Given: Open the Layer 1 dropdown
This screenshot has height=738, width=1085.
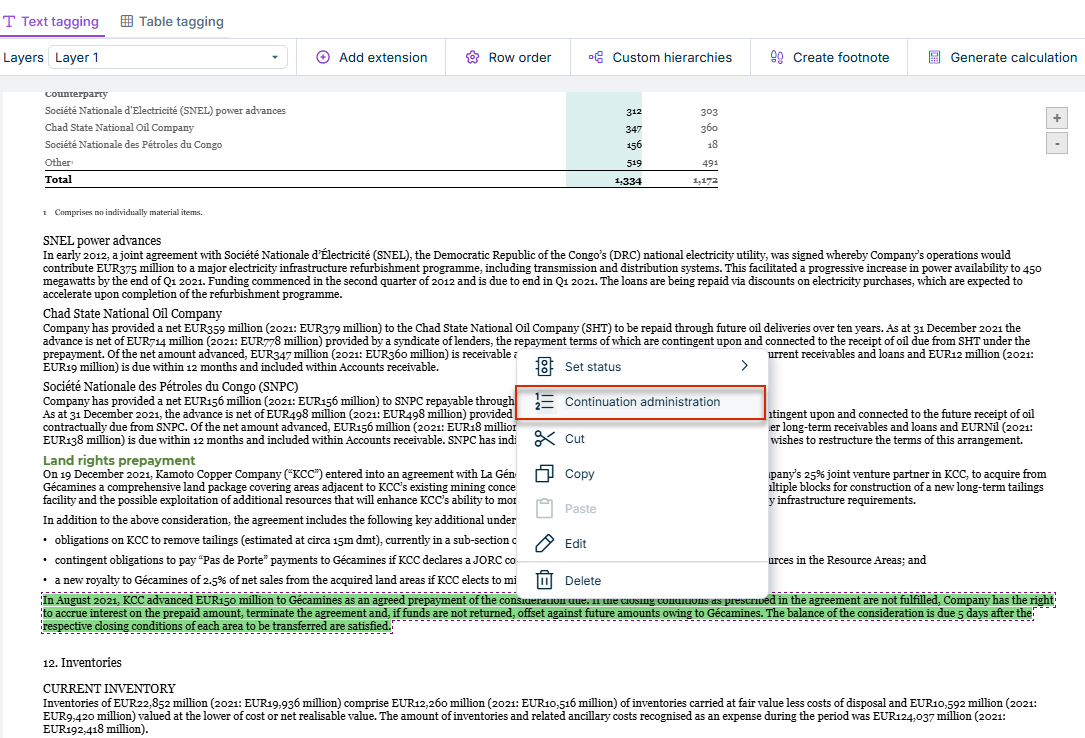Looking at the screenshot, I should tap(167, 57).
